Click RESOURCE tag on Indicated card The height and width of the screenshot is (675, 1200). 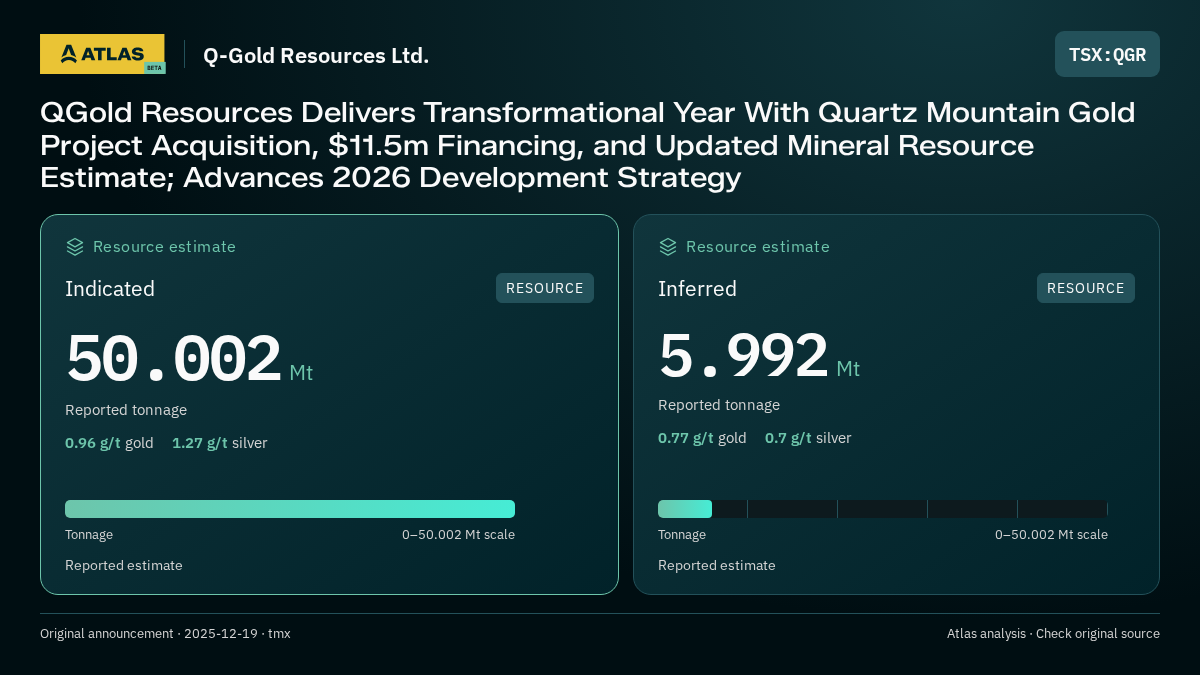(545, 288)
